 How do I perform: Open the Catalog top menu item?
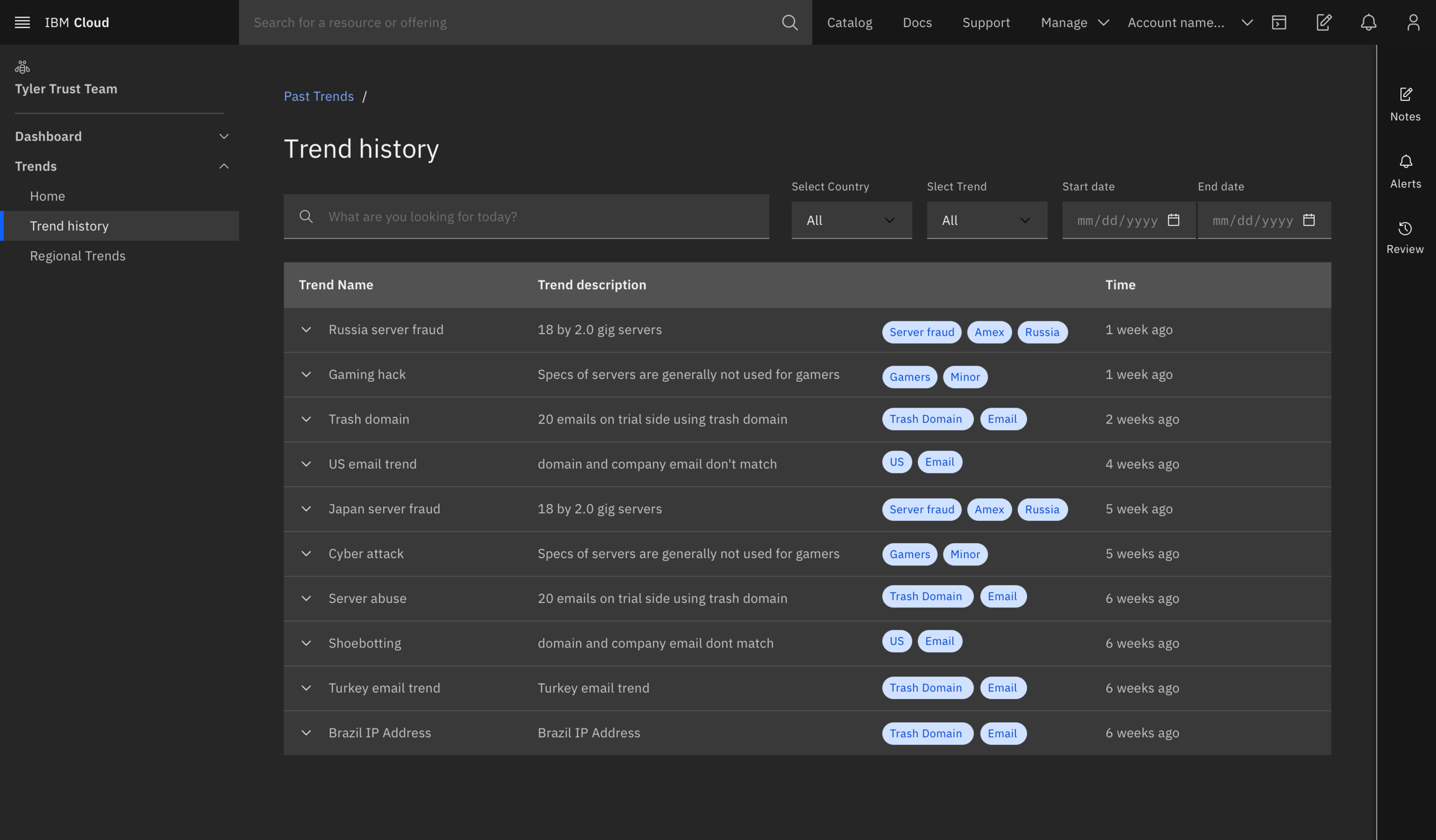pyautogui.click(x=849, y=22)
